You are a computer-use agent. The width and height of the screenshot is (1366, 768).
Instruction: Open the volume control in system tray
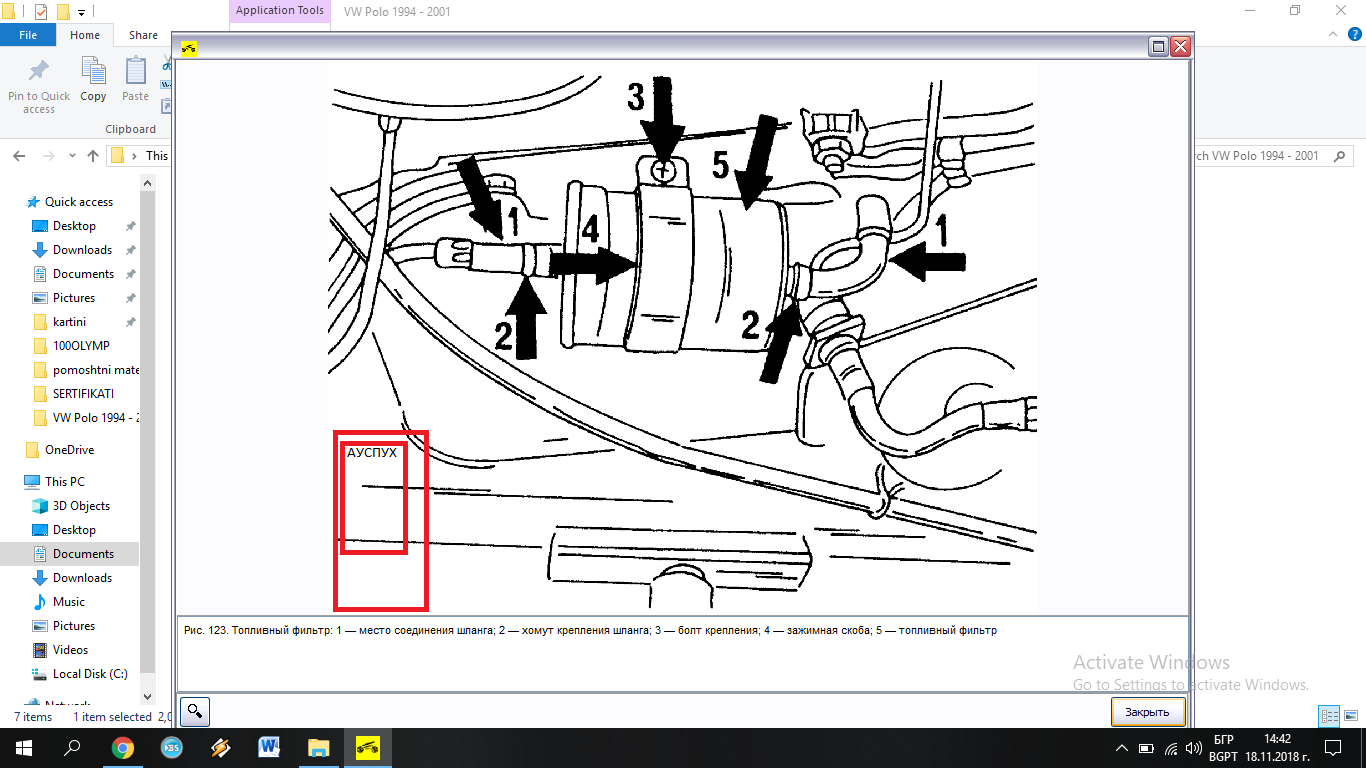[1192, 748]
